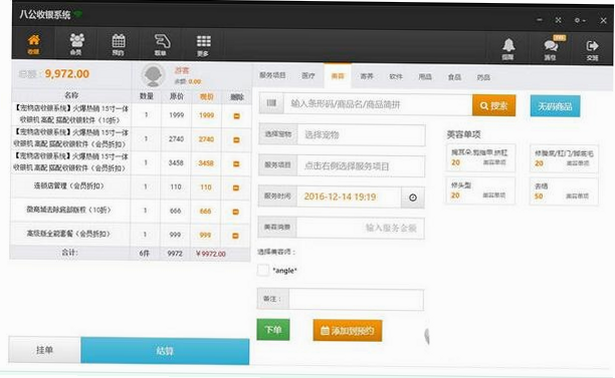
Task: Switch to the 用品 tab
Action: pos(425,76)
